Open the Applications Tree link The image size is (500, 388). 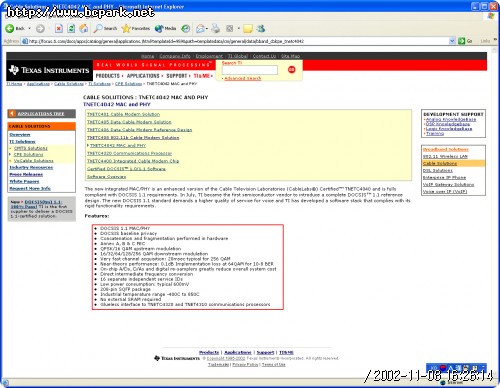(41, 114)
